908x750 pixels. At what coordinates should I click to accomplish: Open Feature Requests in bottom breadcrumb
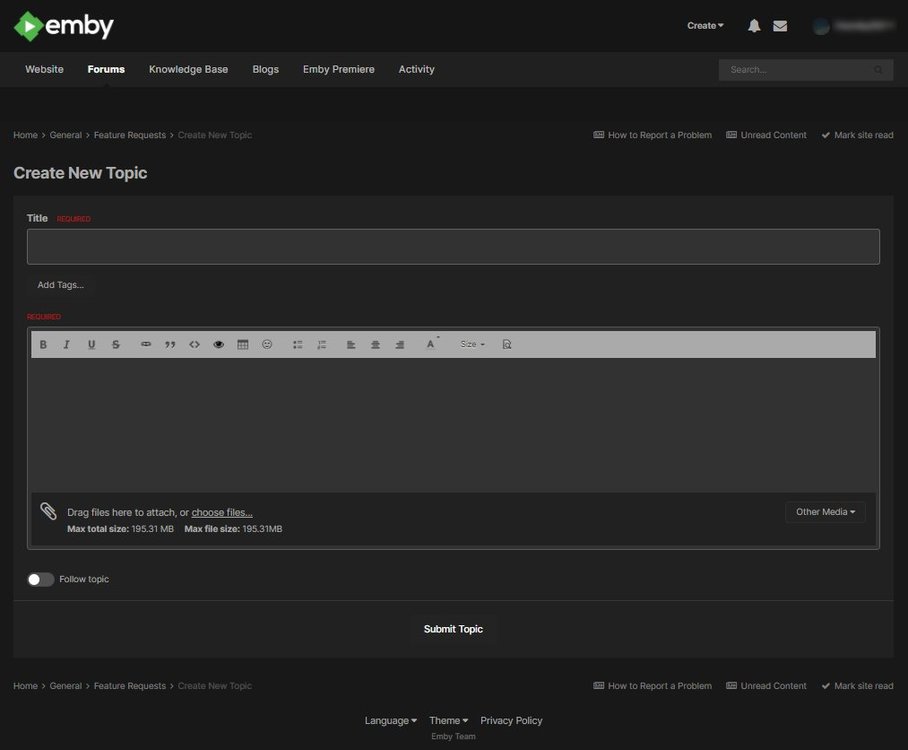click(x=130, y=686)
